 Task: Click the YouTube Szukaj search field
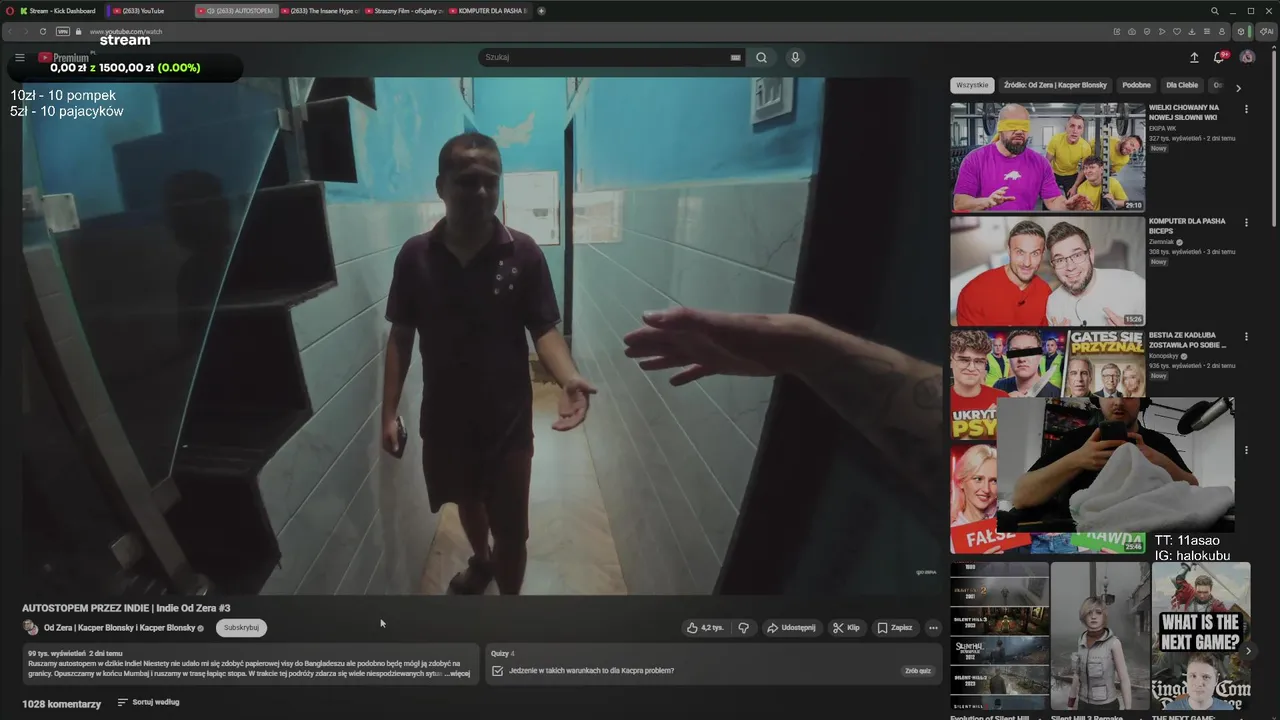coord(606,58)
